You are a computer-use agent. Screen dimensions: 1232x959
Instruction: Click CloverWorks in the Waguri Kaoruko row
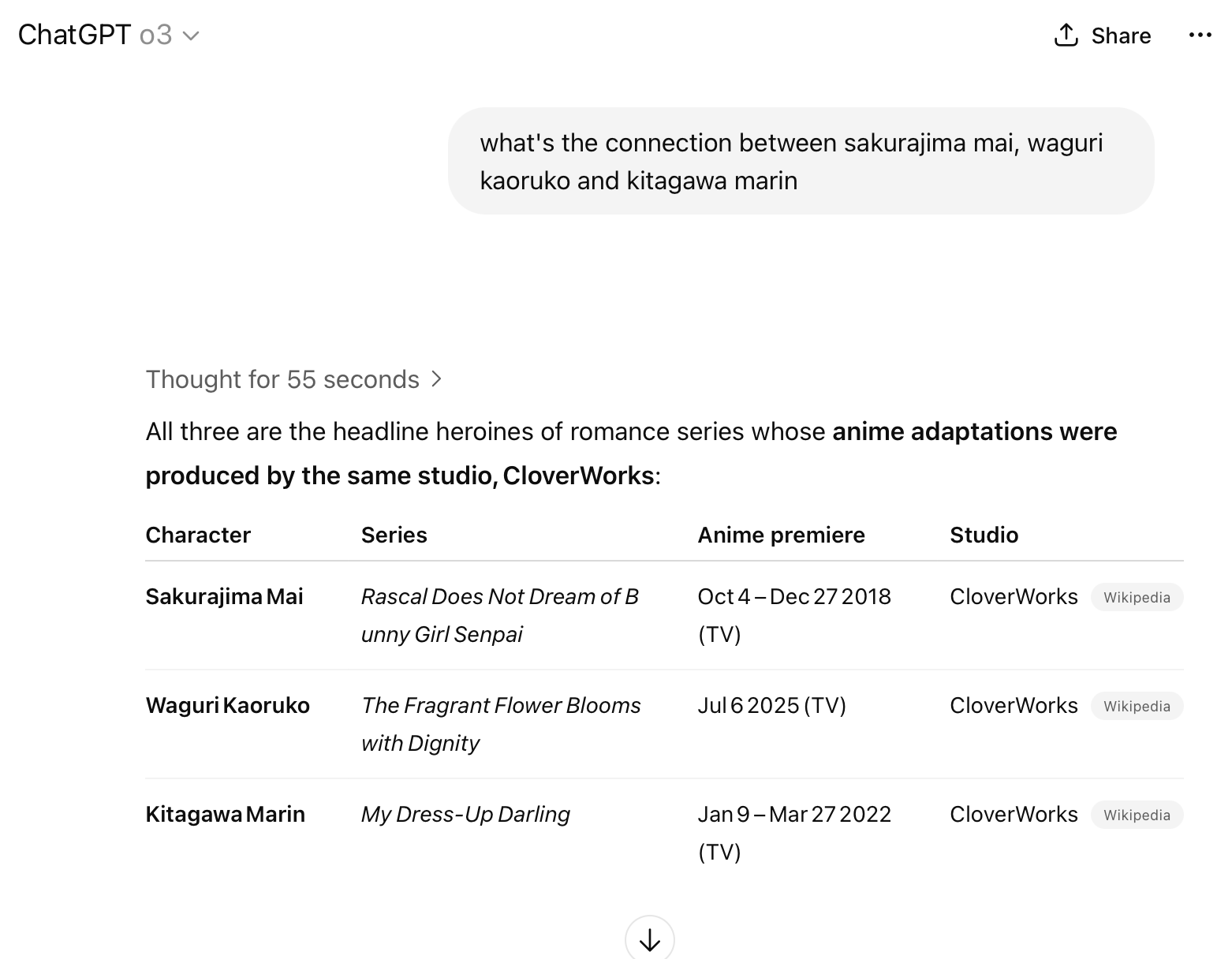(1014, 705)
